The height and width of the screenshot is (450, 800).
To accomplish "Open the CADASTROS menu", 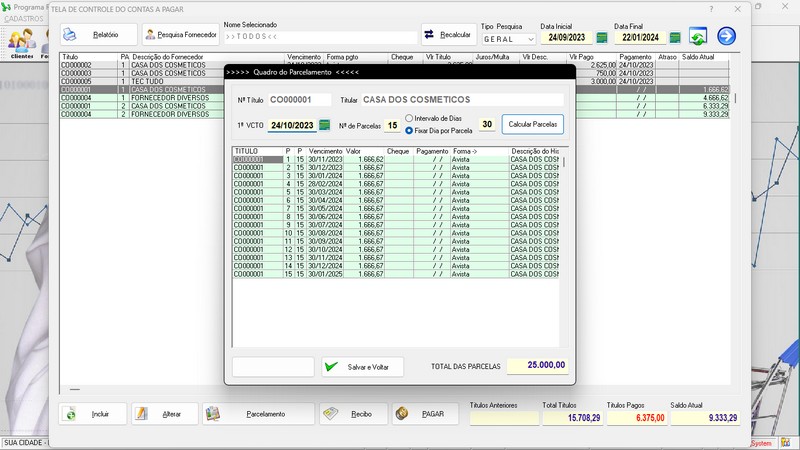I will point(23,19).
